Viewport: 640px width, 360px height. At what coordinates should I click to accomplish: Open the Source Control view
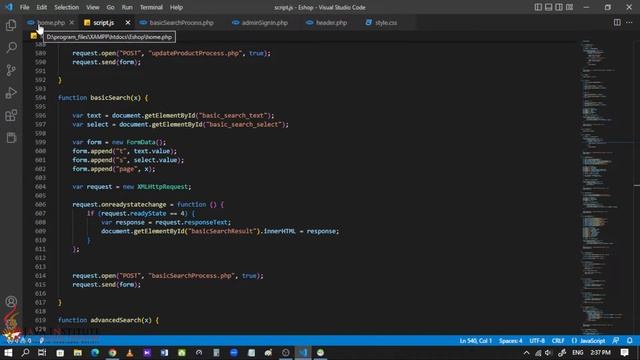pos(11,70)
